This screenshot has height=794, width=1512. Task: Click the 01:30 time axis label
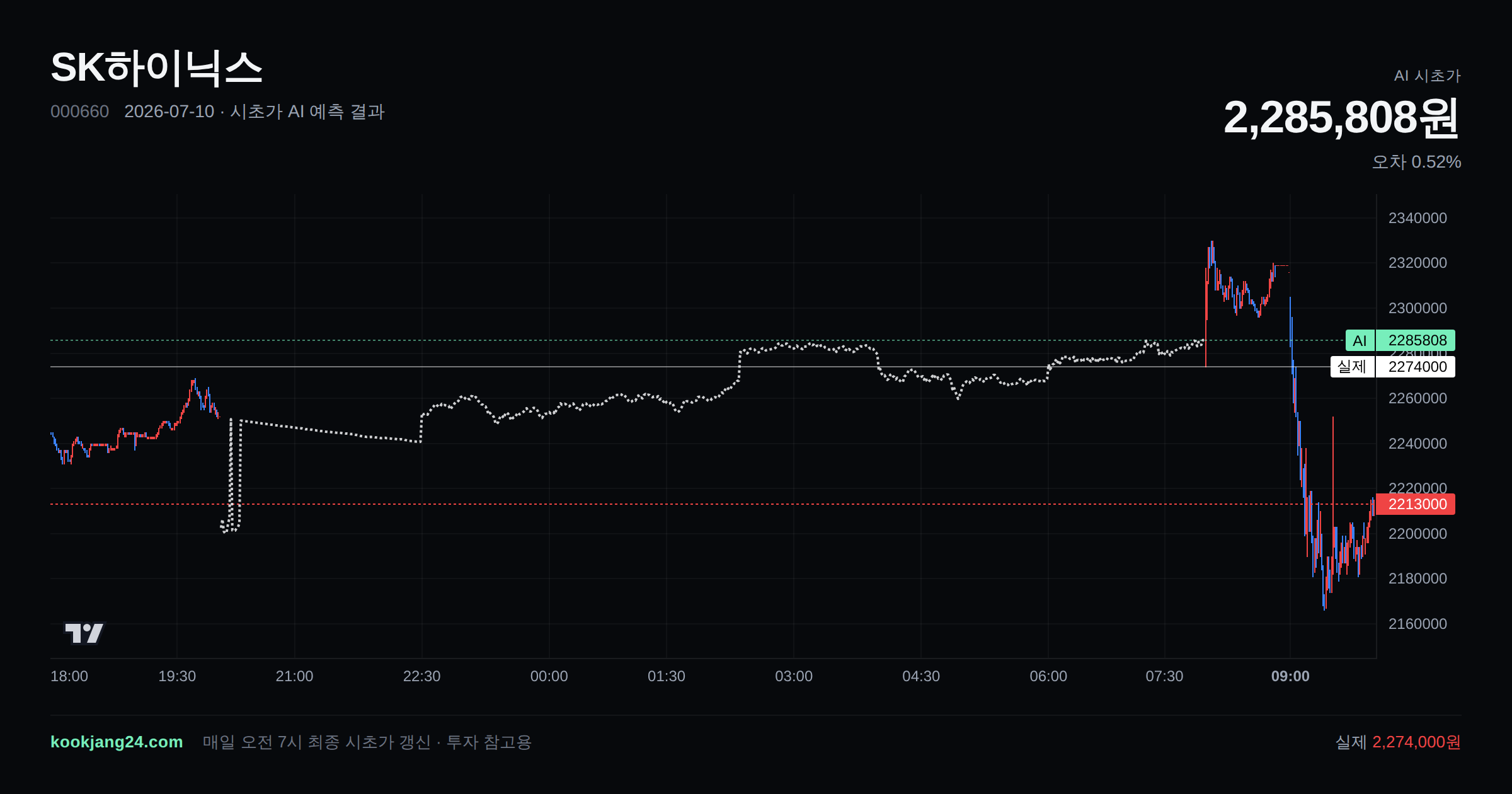click(x=667, y=676)
